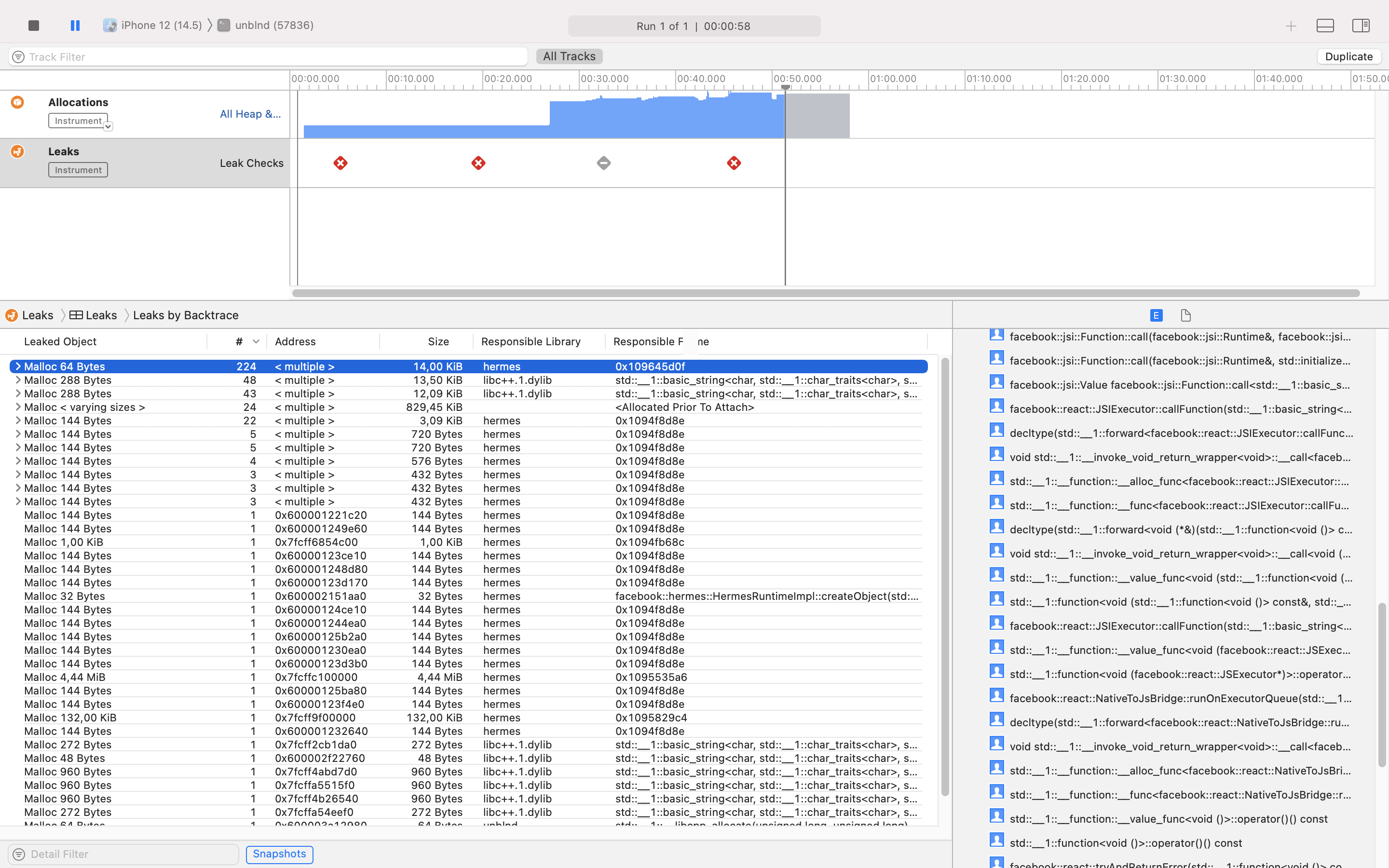Click the Leaks icon in the breadcrumb bar
The width and height of the screenshot is (1389, 868).
pyautogui.click(x=11, y=314)
